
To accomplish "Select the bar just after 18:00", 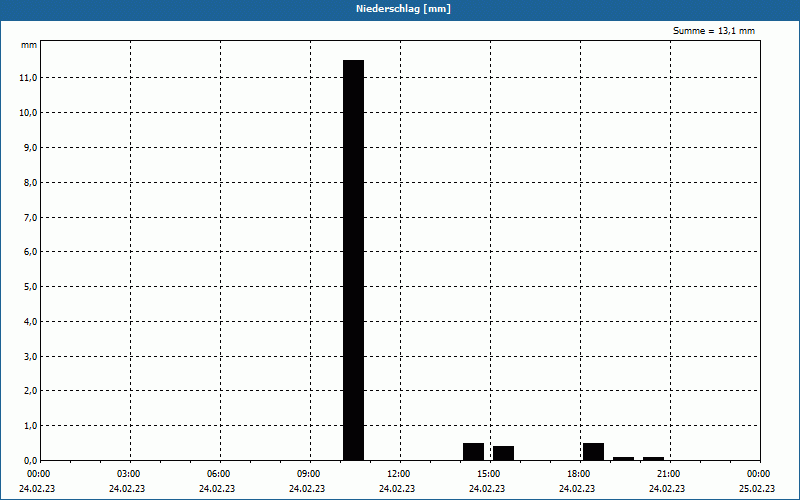I will [593, 452].
